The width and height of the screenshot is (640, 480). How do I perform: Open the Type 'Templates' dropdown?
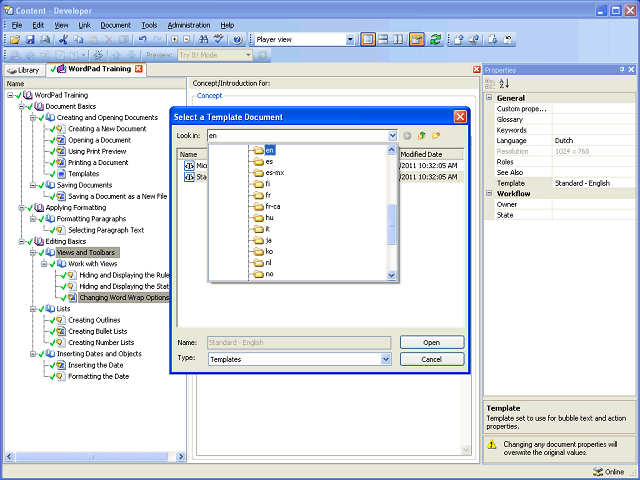click(x=386, y=359)
